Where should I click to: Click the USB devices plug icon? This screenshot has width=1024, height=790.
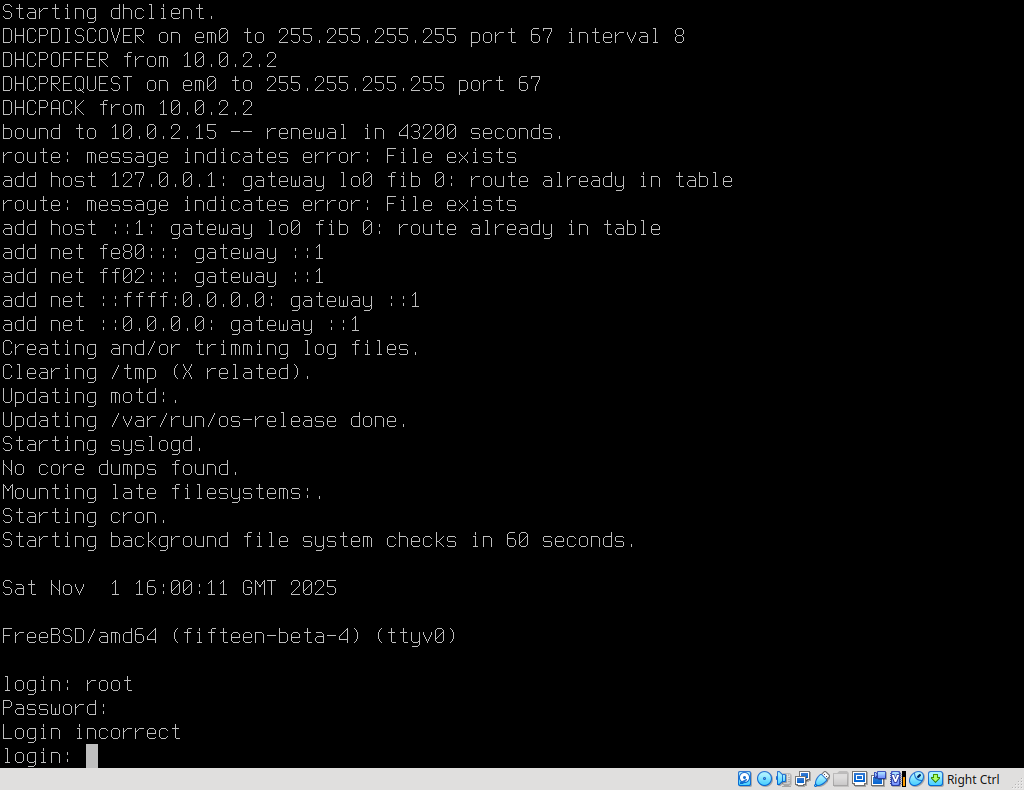821,779
